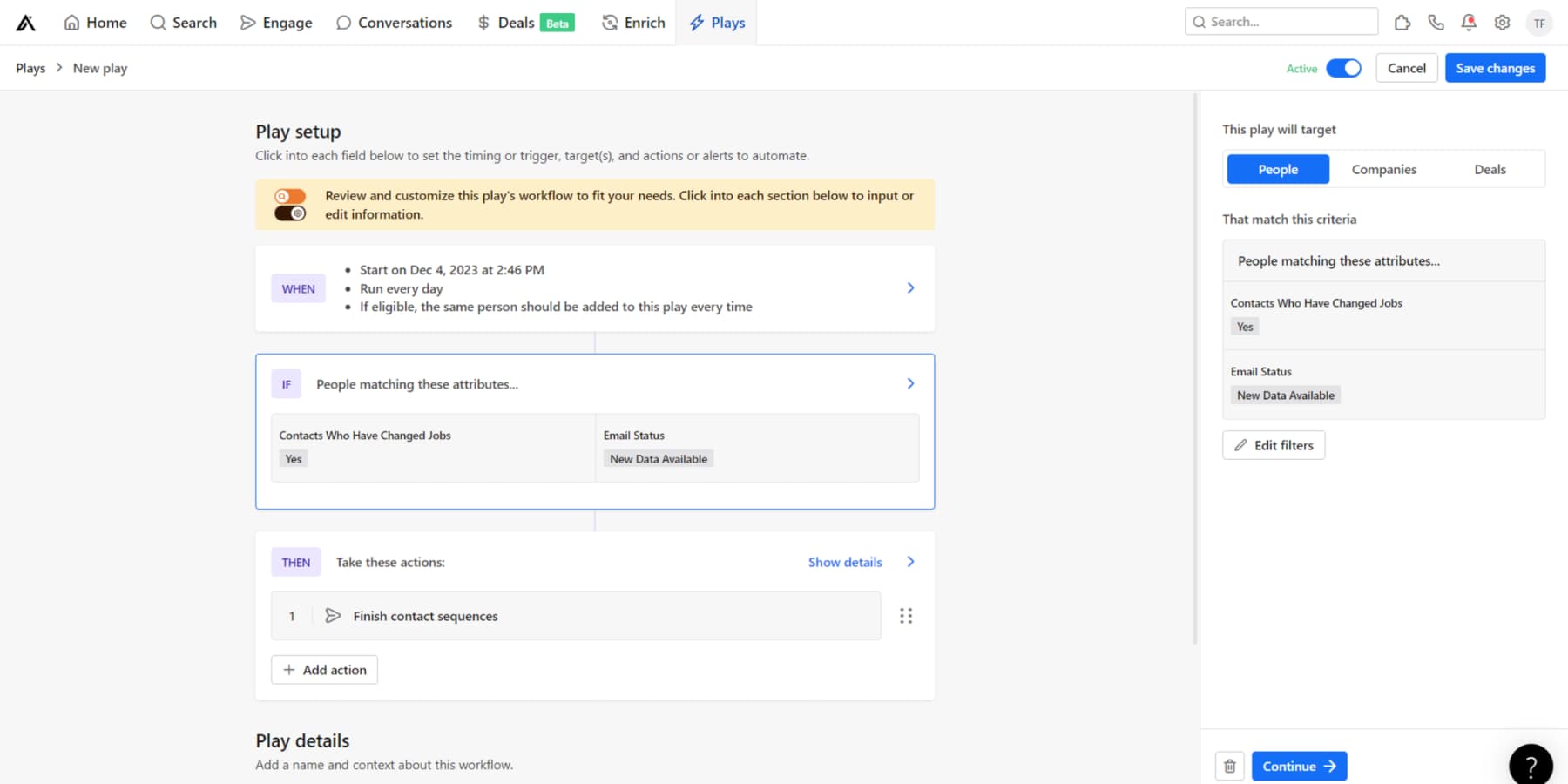
Task: Grab the drag handle for Finish contact sequences
Action: pos(906,616)
